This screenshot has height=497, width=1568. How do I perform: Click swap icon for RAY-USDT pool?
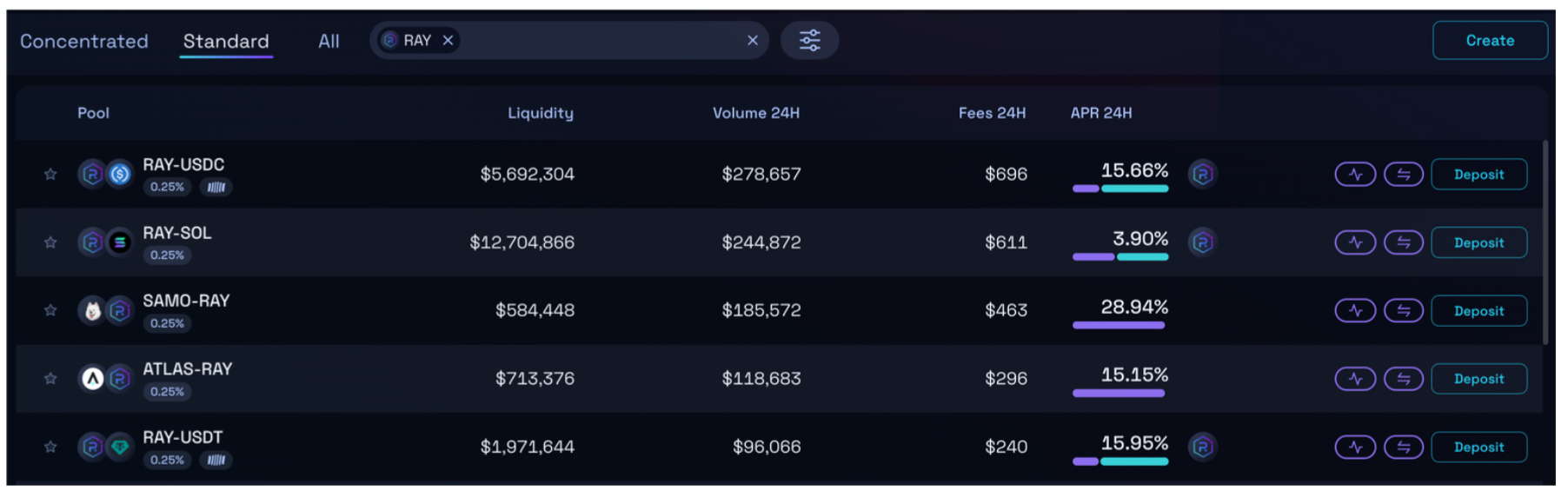(1403, 447)
